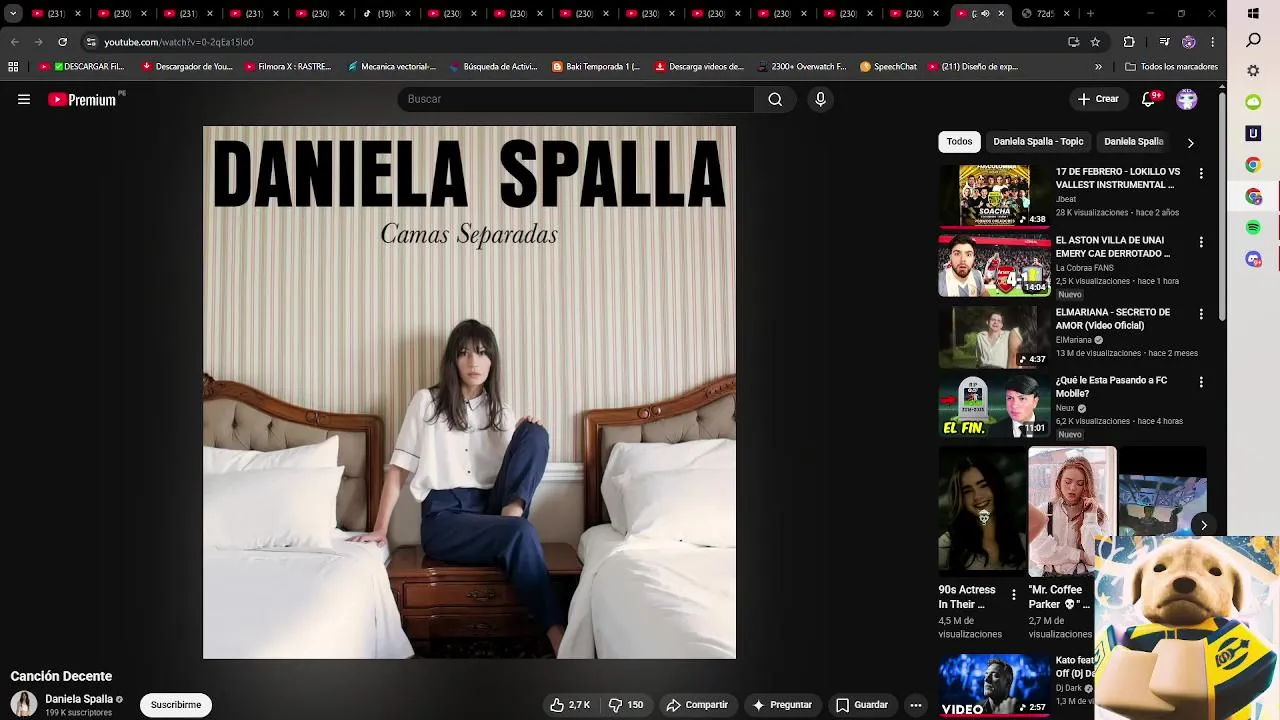Bookmark this page with star icon

point(1095,42)
